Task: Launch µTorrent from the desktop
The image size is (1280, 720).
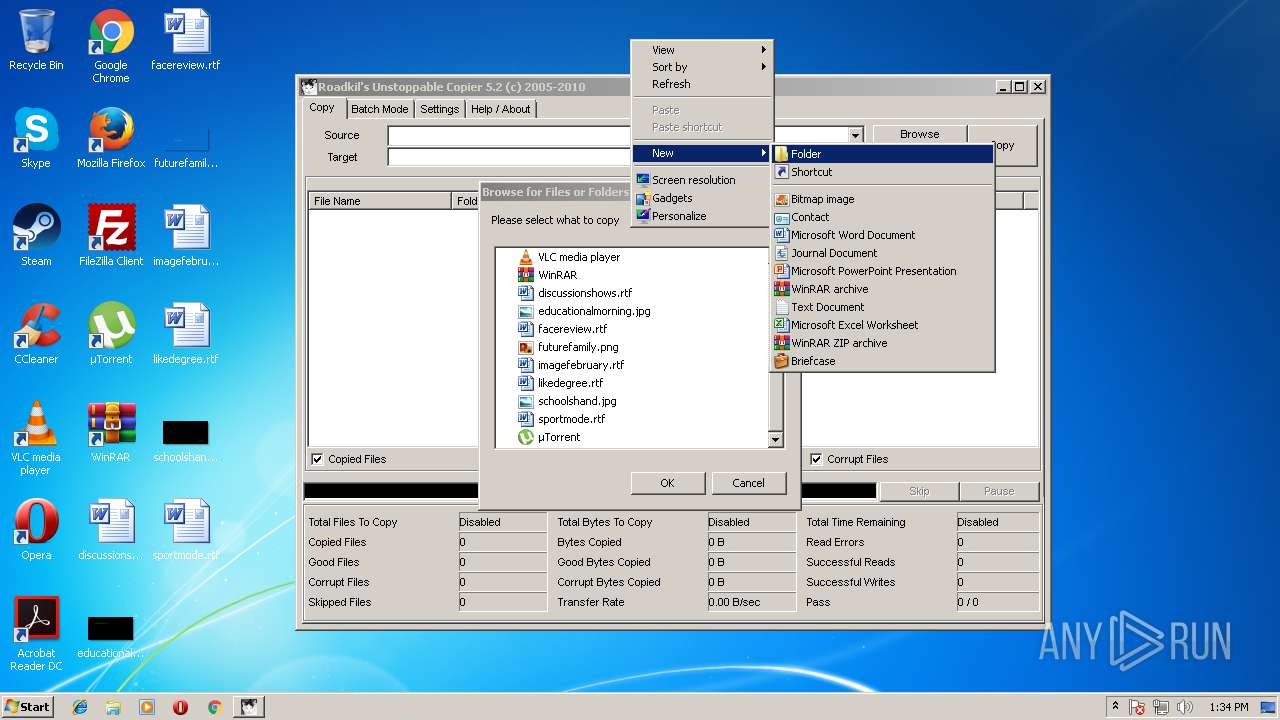Action: [x=111, y=335]
